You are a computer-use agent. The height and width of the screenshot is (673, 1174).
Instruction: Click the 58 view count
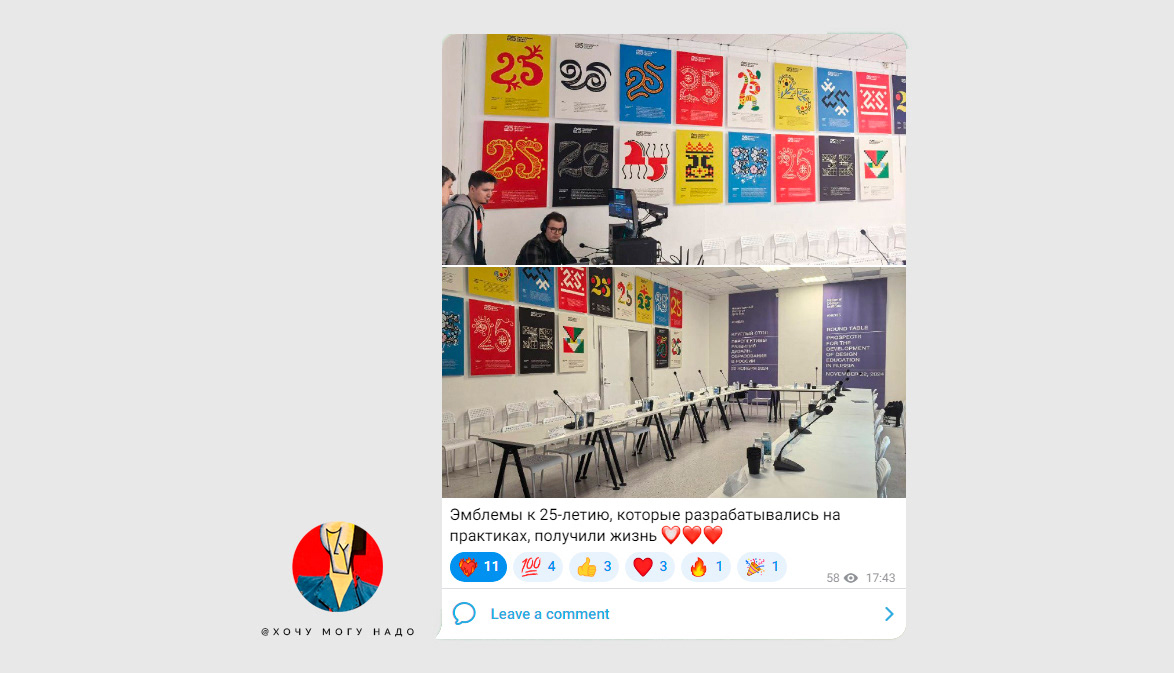(833, 578)
